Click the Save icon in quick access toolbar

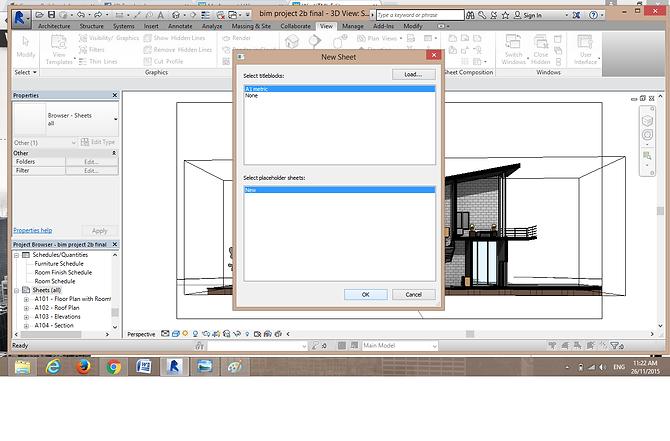pyautogui.click(x=51, y=15)
